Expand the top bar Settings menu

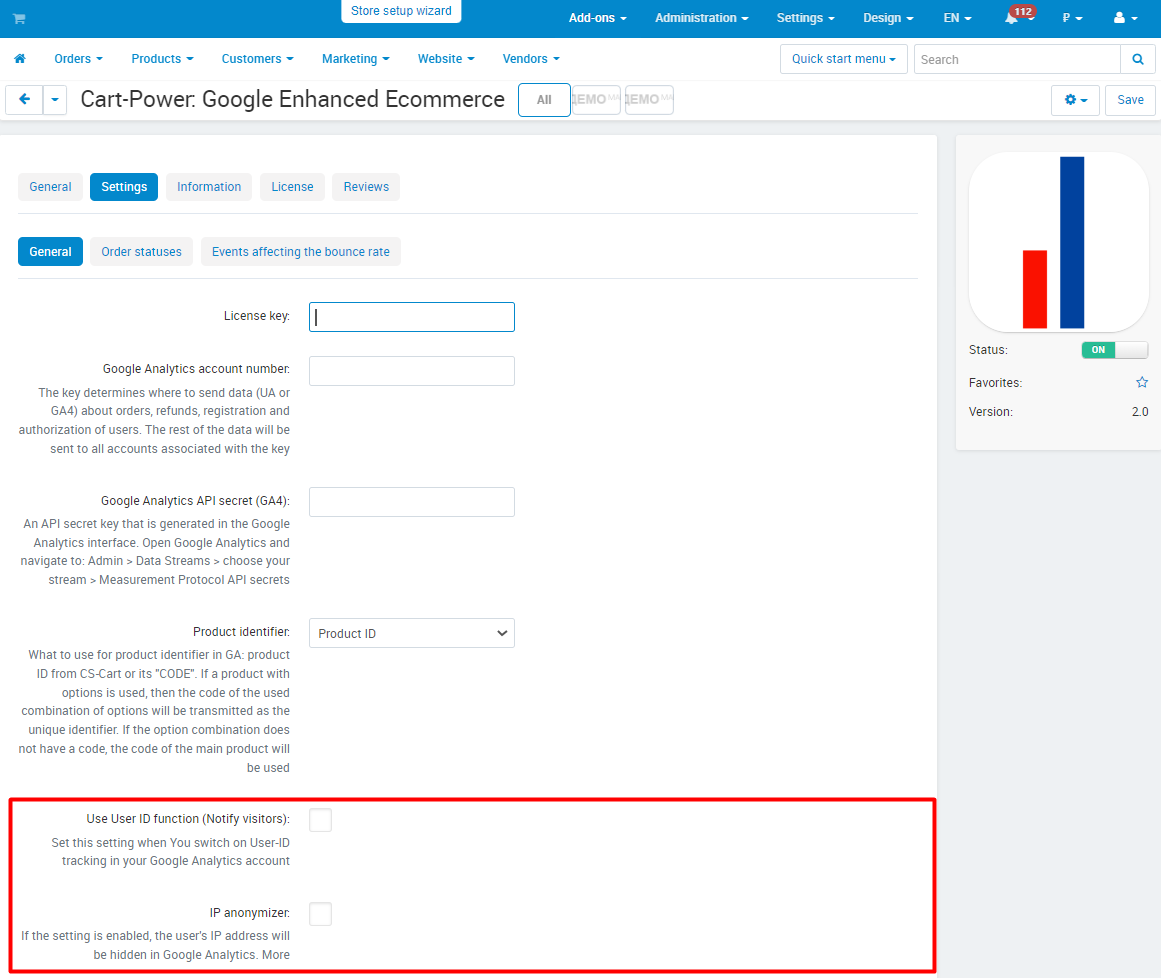coord(805,18)
